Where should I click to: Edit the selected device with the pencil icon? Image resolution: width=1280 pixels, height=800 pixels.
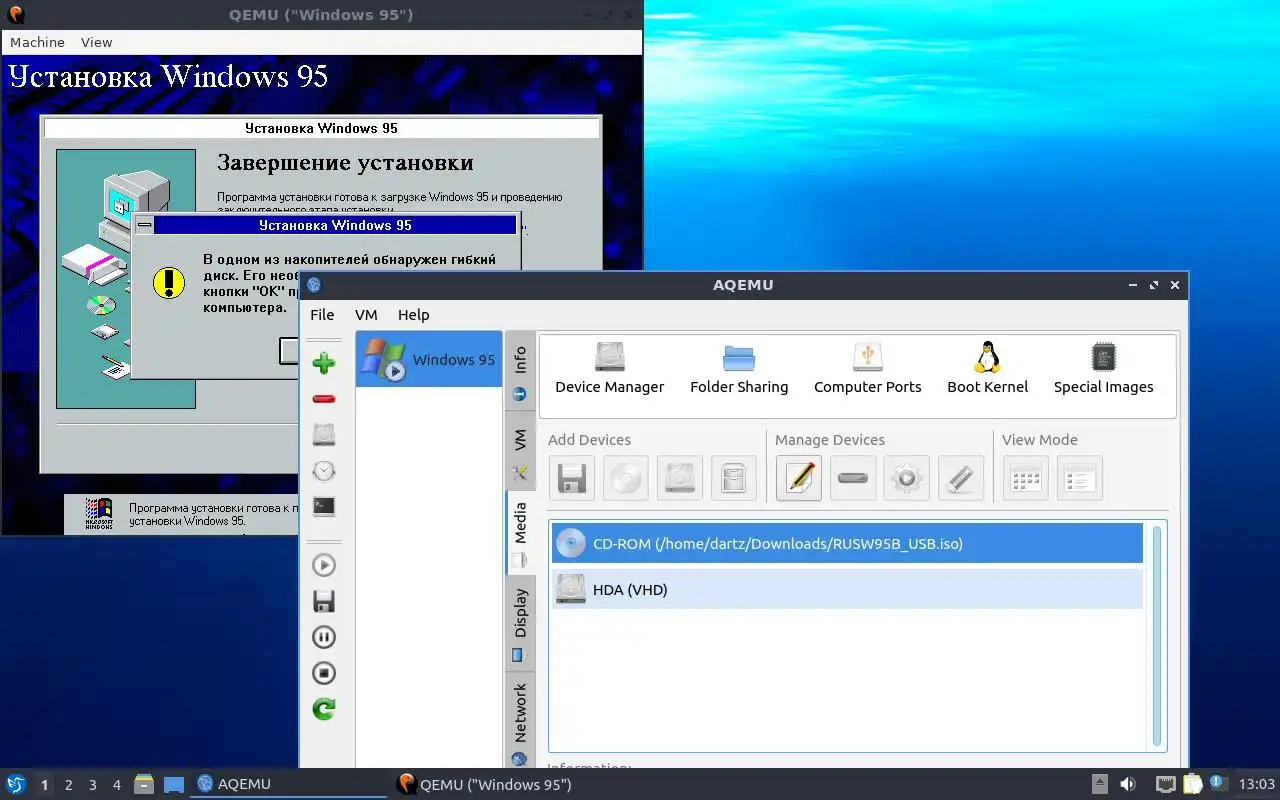(799, 478)
